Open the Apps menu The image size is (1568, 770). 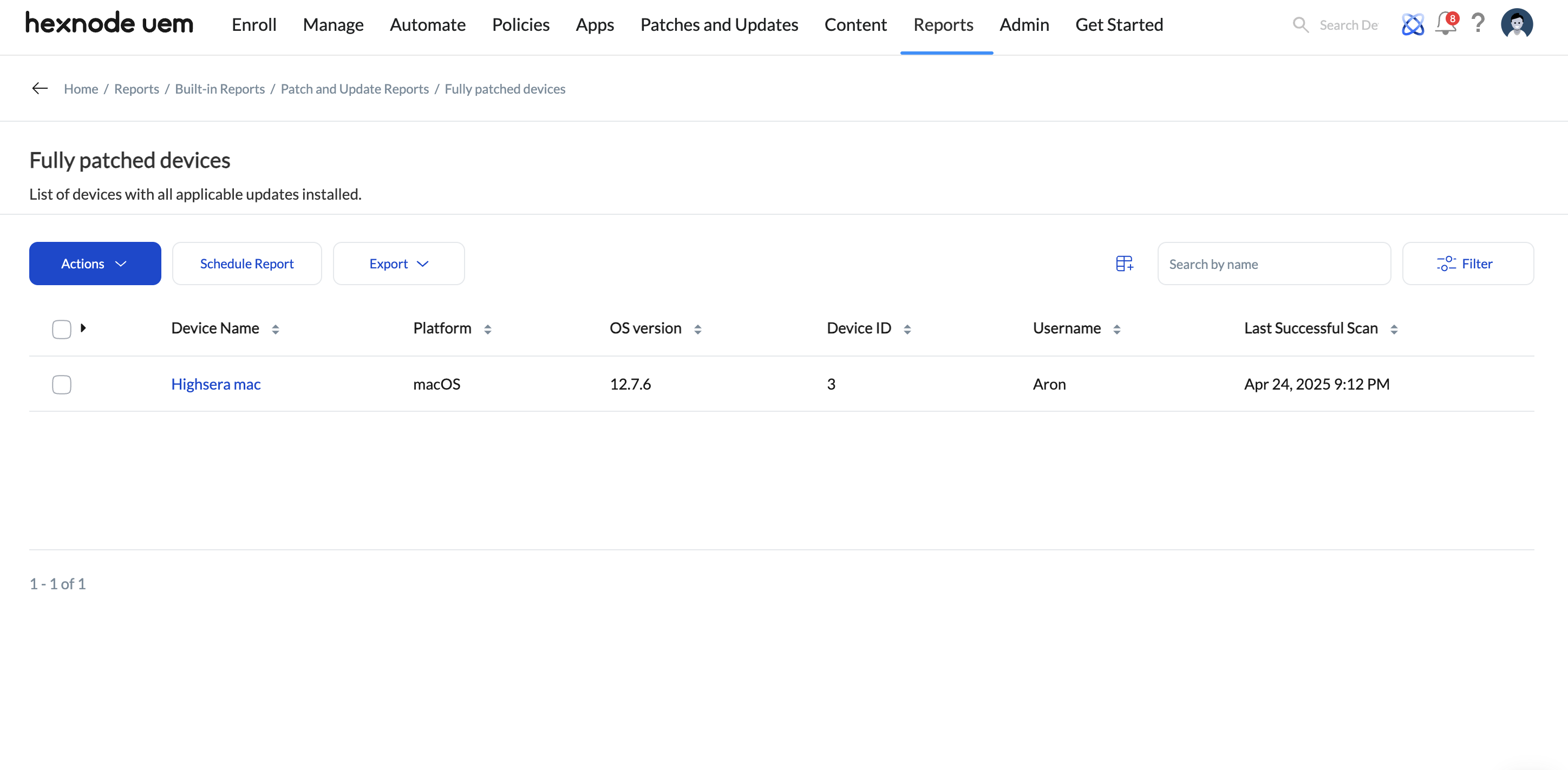[594, 25]
